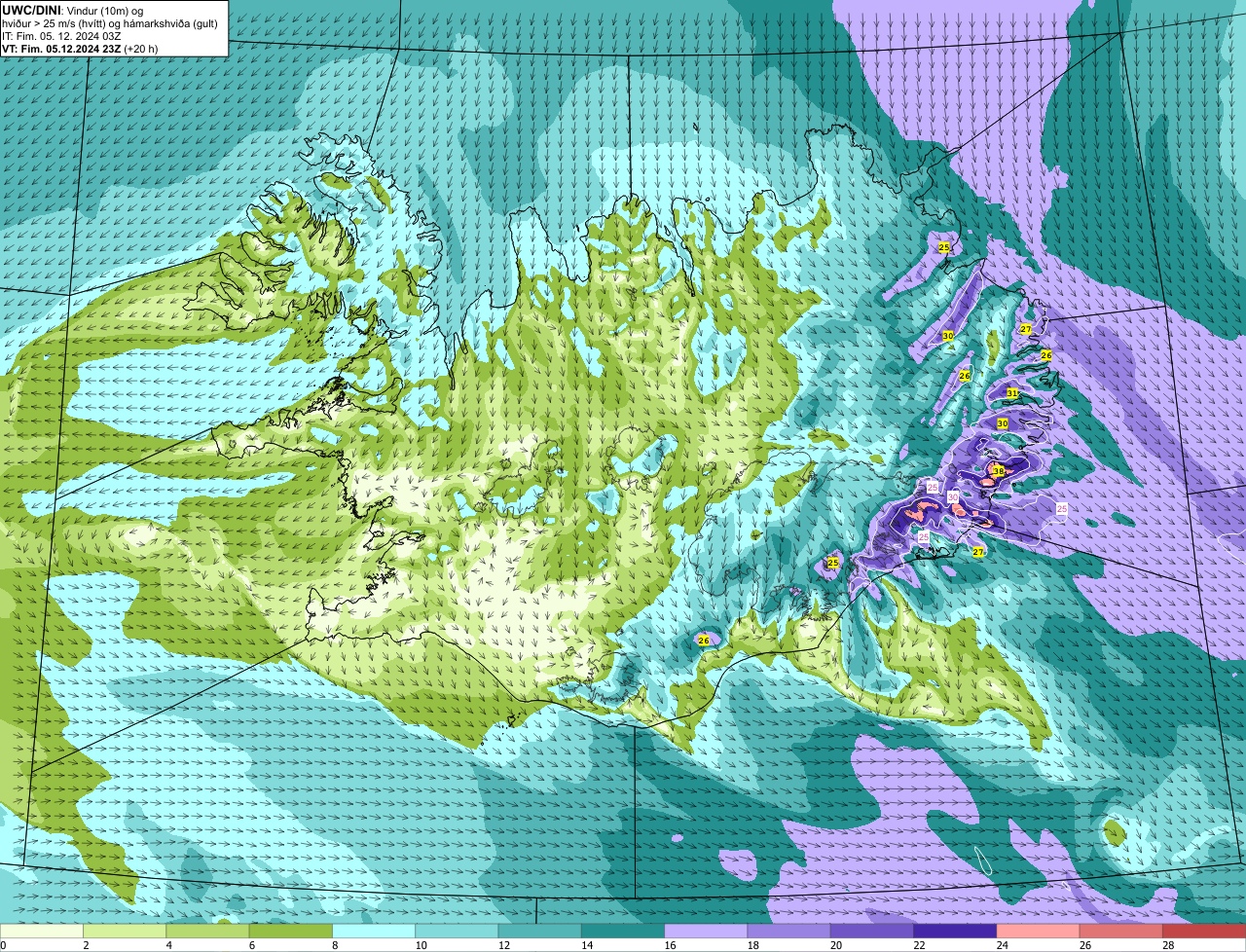
Task: Select the 4–6 m/s green legend swatch
Action: [207, 932]
